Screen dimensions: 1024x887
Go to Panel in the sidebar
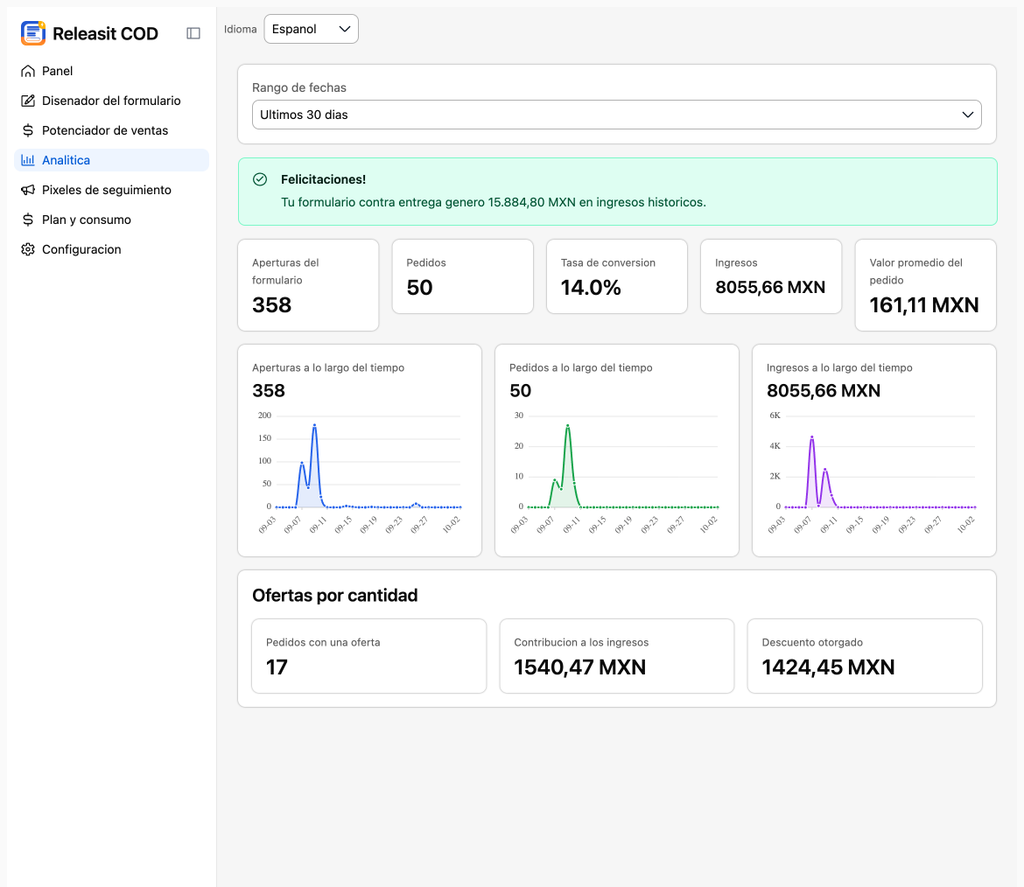[x=111, y=71]
